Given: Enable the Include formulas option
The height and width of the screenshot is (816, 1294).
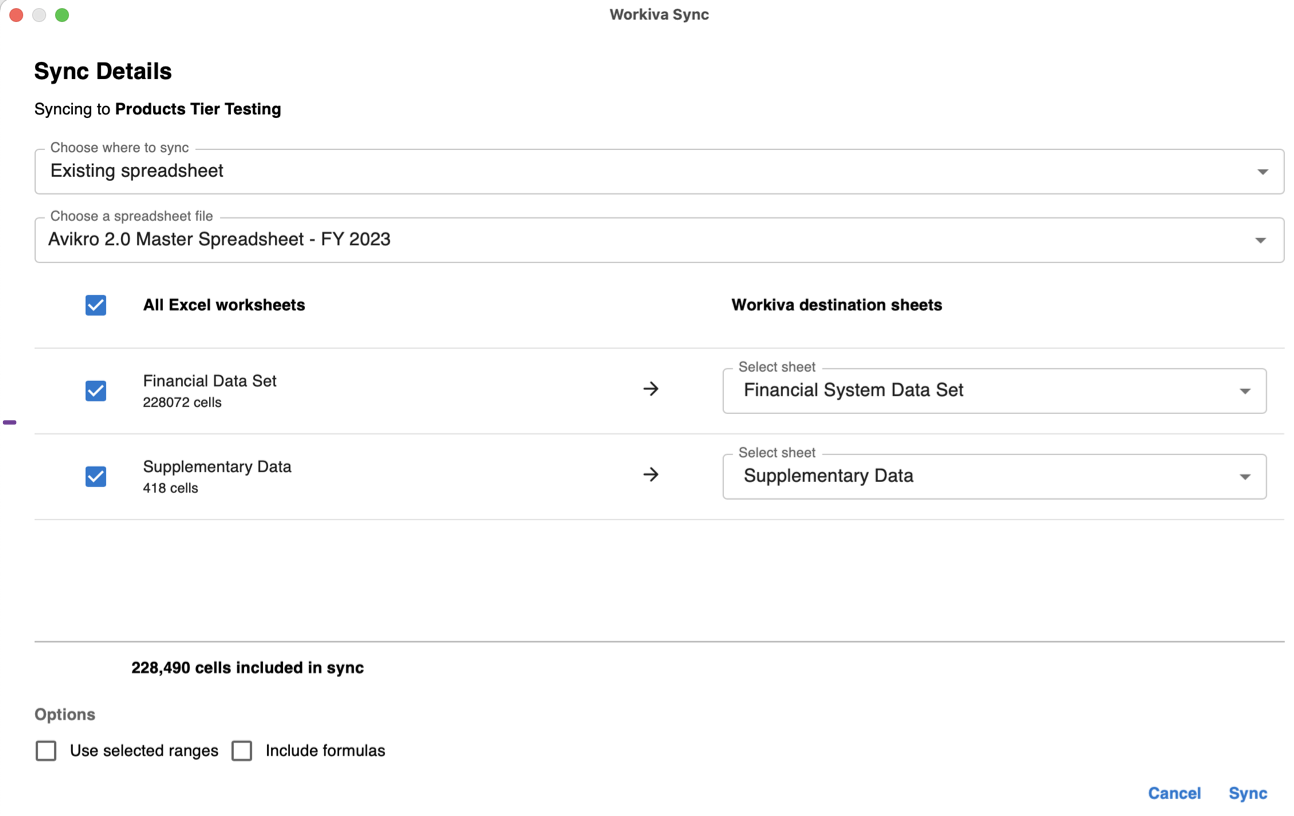Looking at the screenshot, I should pos(242,750).
